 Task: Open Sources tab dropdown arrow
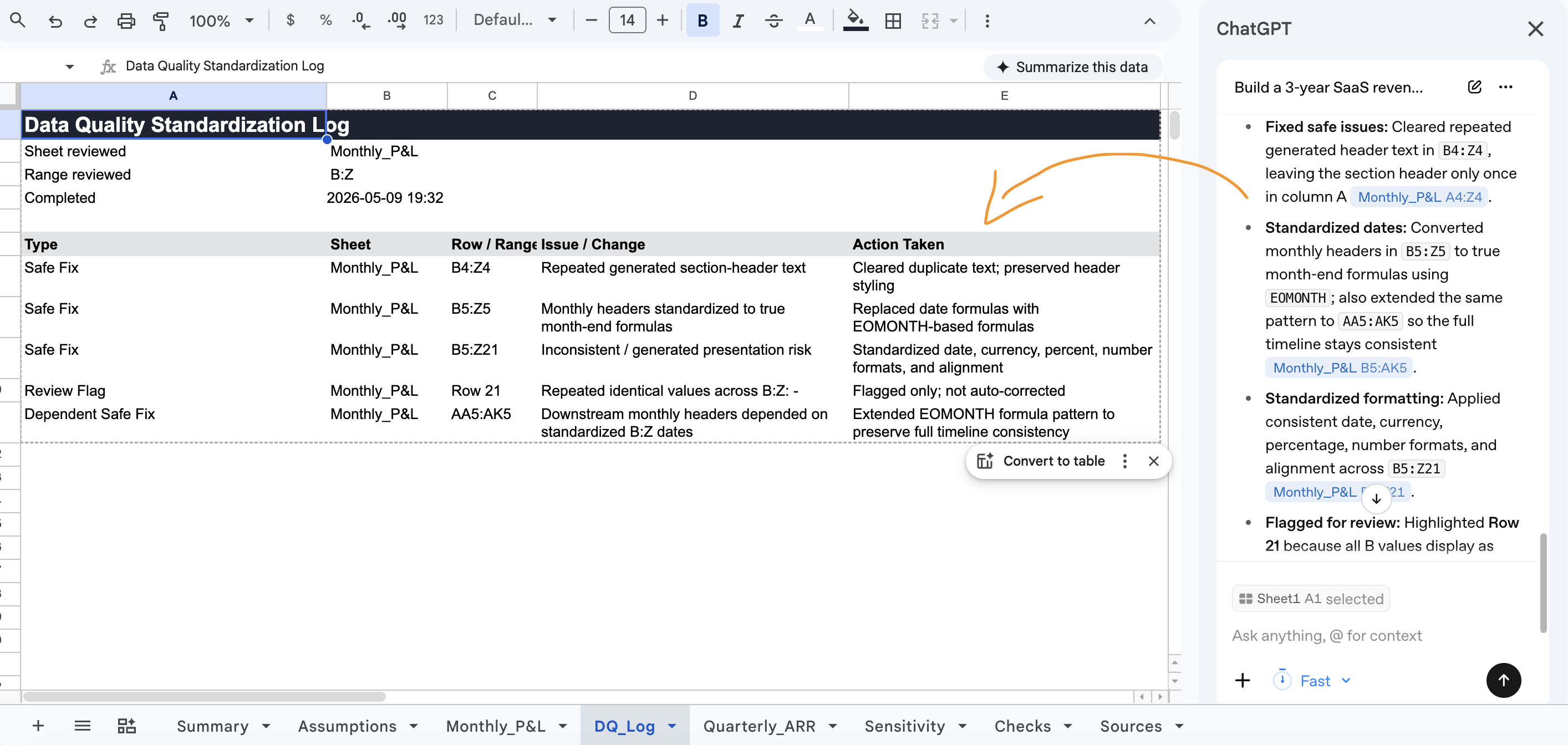pos(1179,726)
